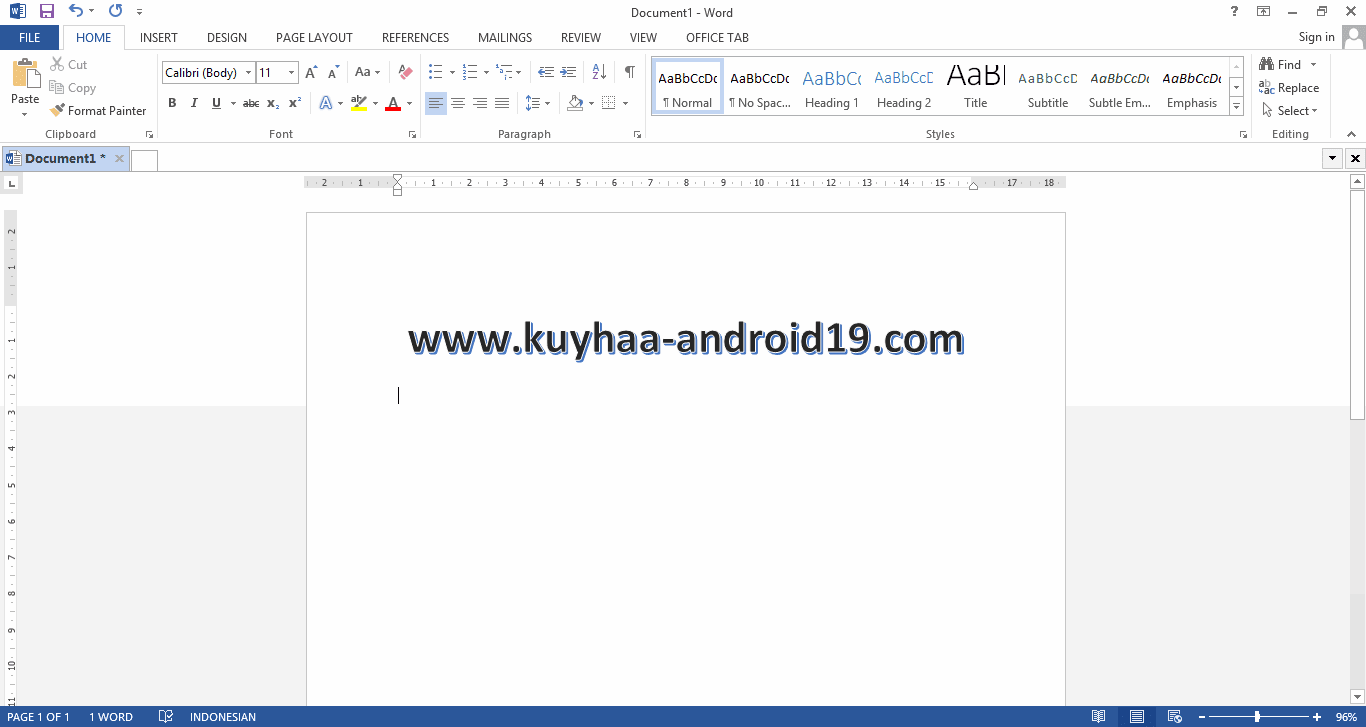Viewport: 1366px width, 727px height.
Task: Click the Replace button
Action: [1290, 88]
